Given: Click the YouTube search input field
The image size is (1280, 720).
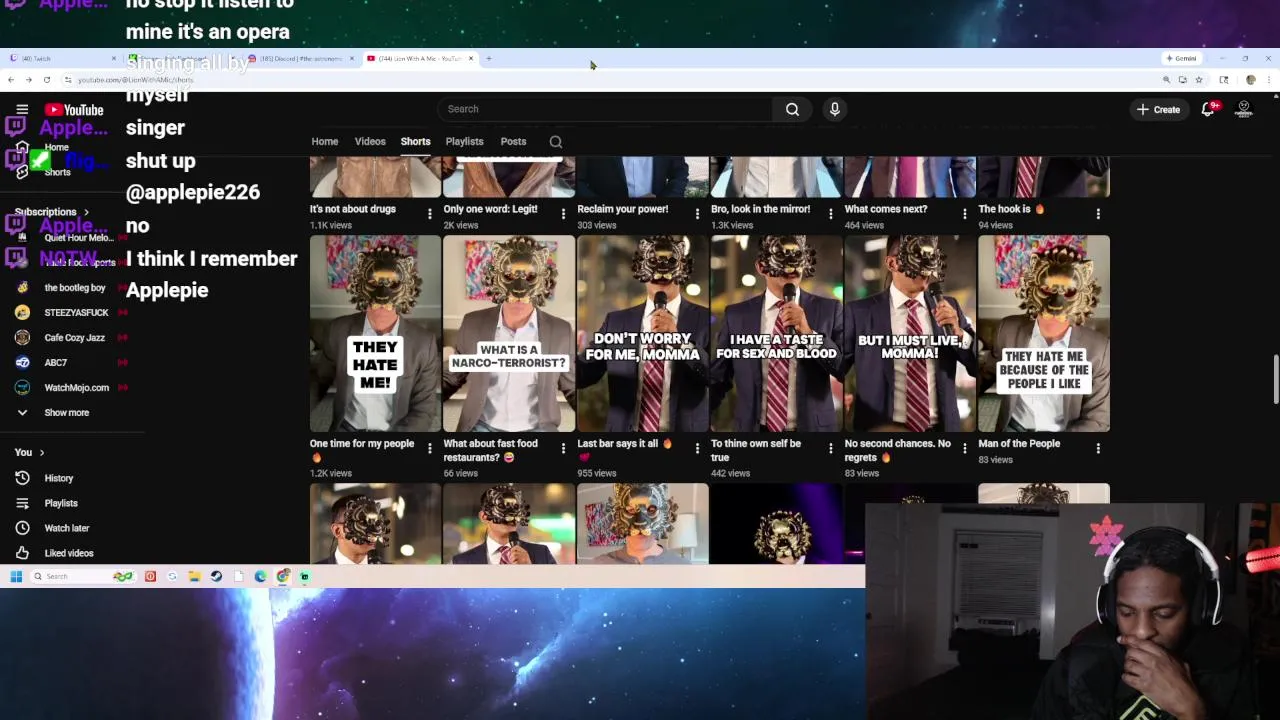Looking at the screenshot, I should coord(605,109).
